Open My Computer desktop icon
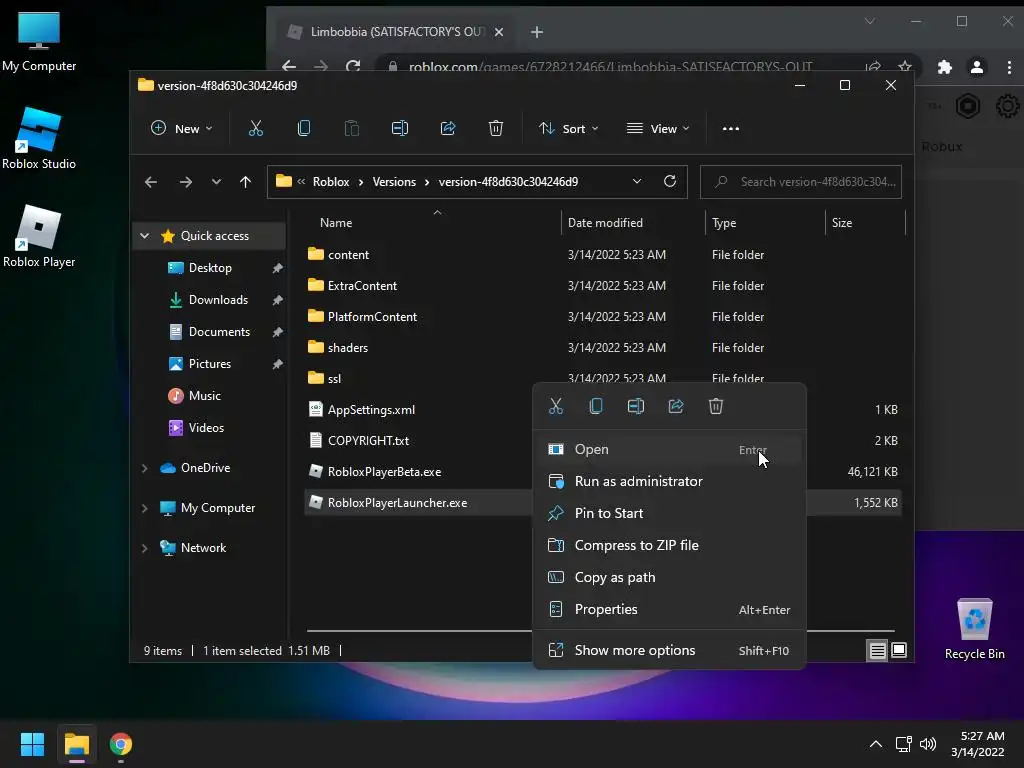This screenshot has height=768, width=1024. tap(39, 41)
